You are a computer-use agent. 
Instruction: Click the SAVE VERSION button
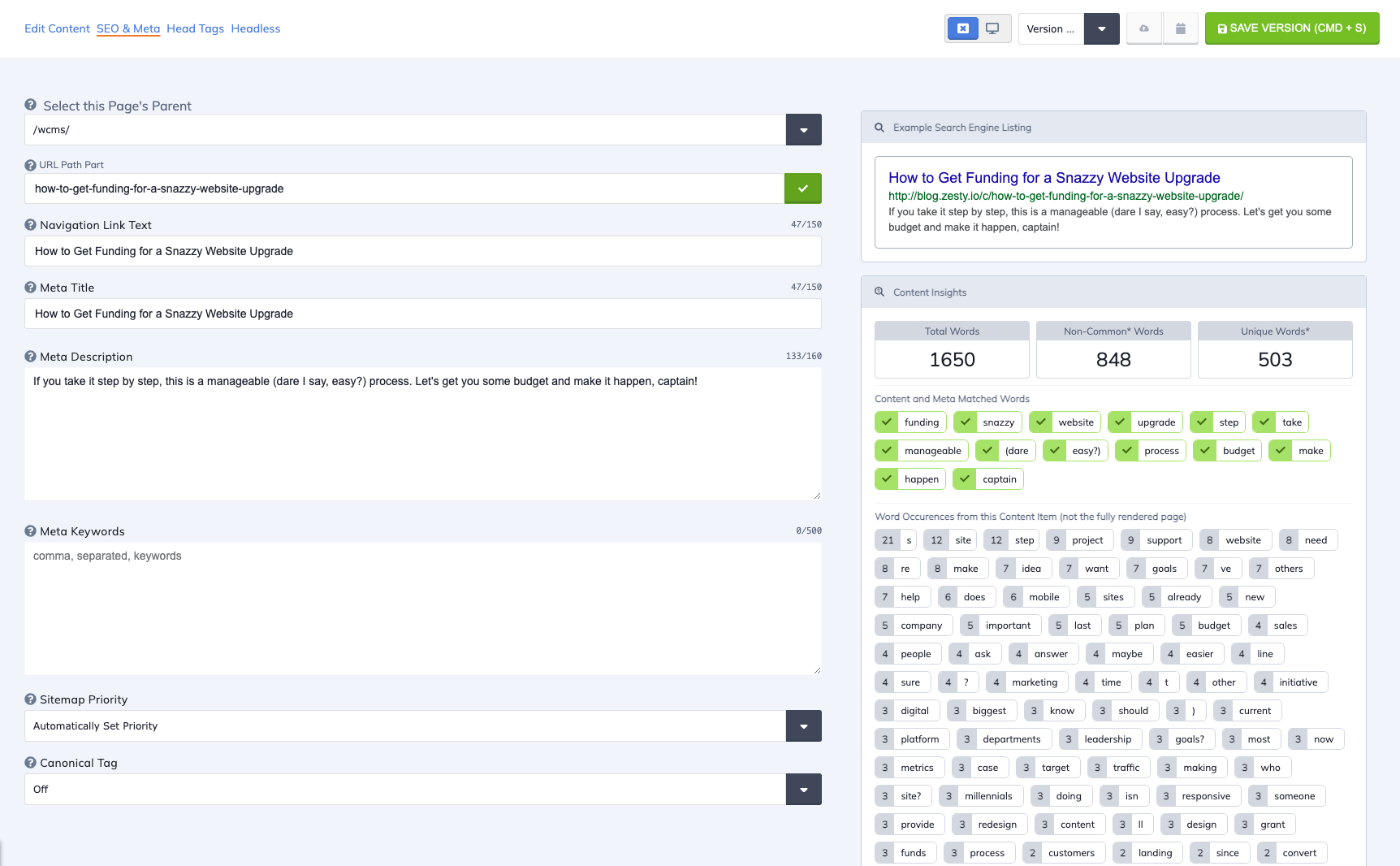1291,28
